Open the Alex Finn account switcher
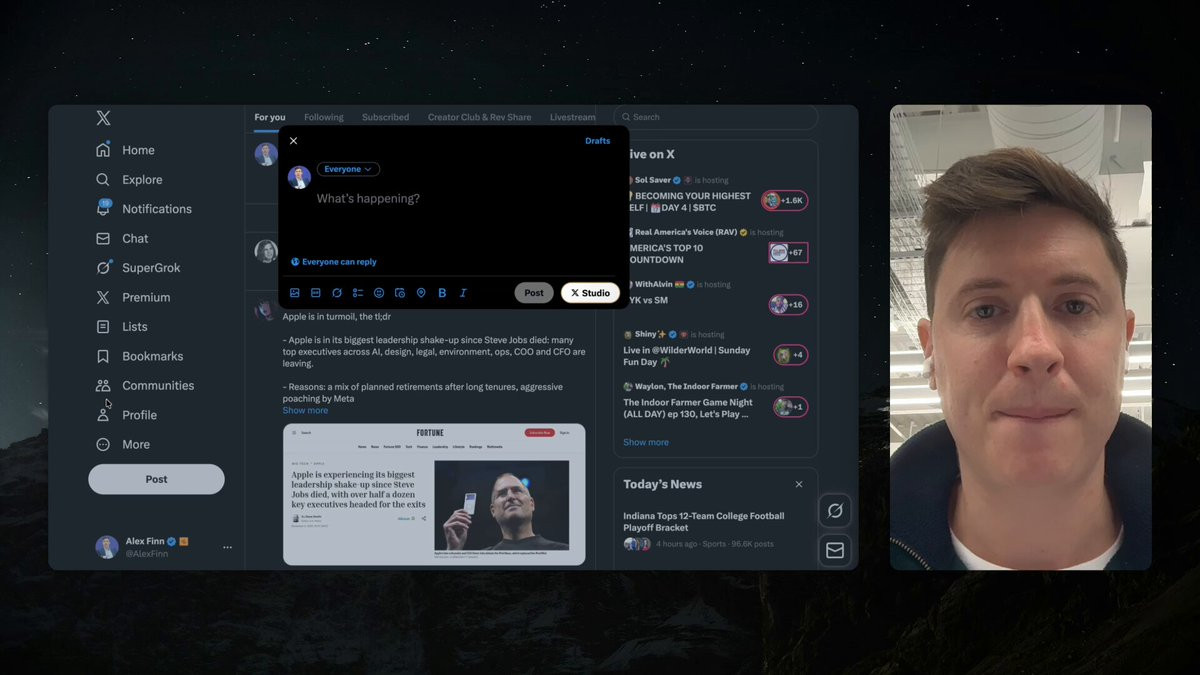 [164, 547]
